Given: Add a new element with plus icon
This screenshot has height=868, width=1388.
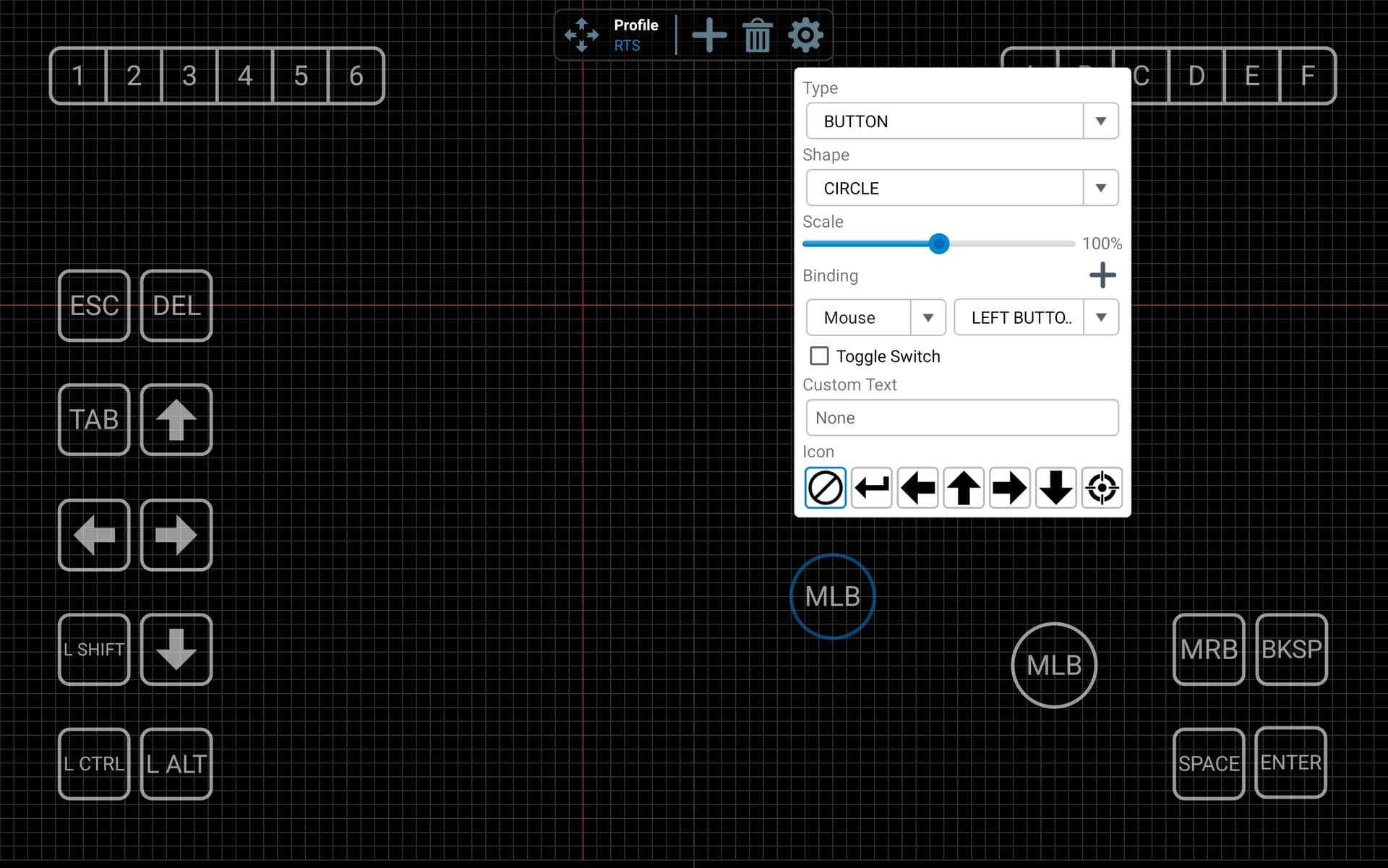Looking at the screenshot, I should tap(709, 35).
